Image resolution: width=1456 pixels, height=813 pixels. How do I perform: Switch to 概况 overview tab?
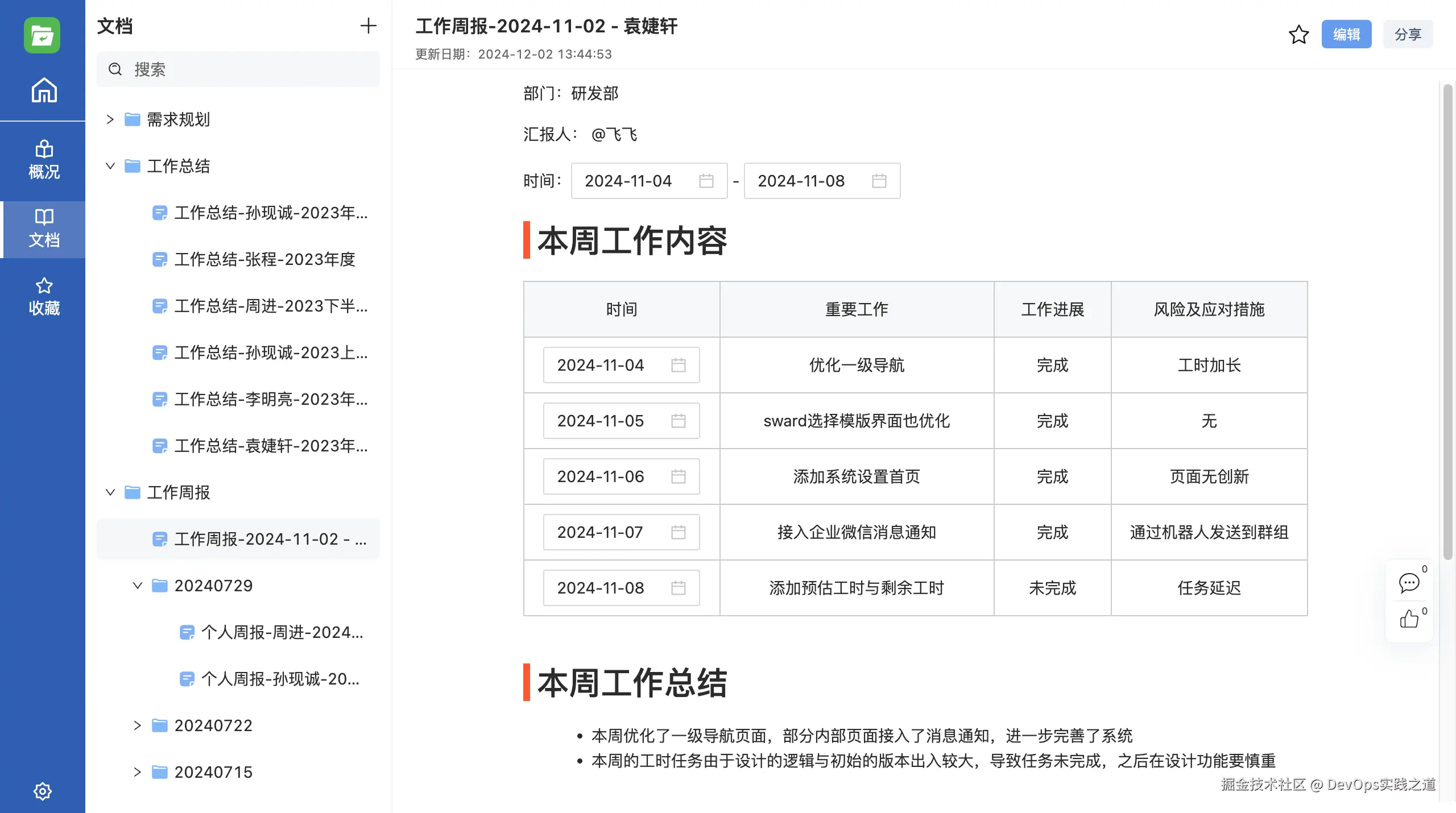44,160
